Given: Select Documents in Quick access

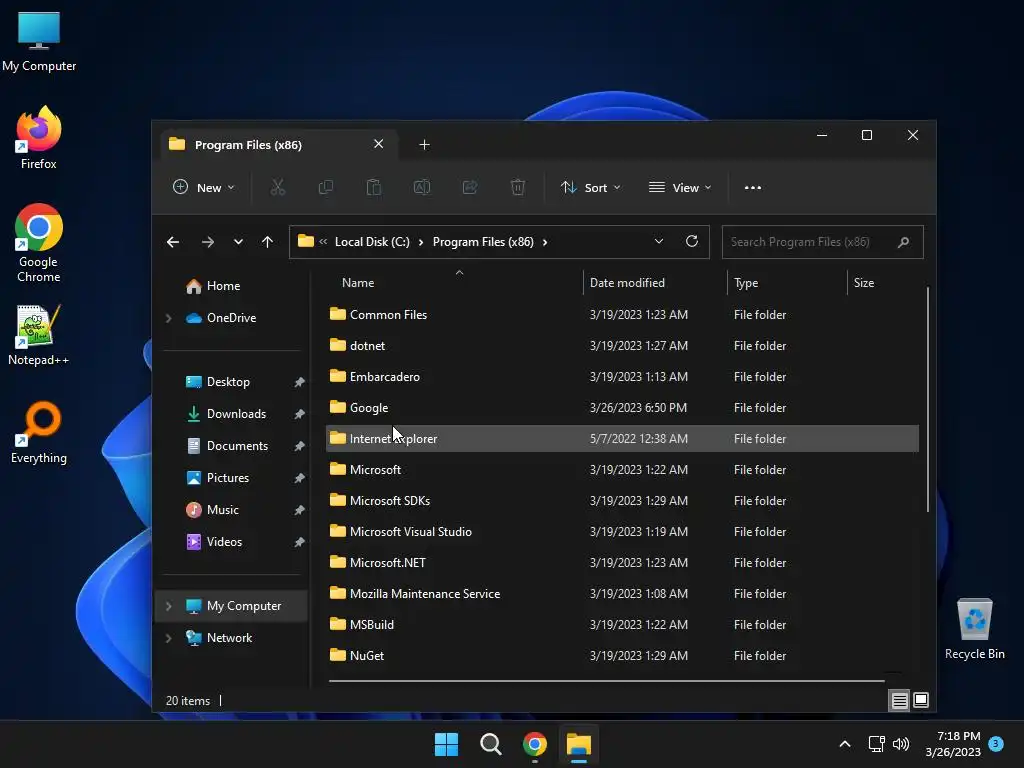Looking at the screenshot, I should point(227,446).
